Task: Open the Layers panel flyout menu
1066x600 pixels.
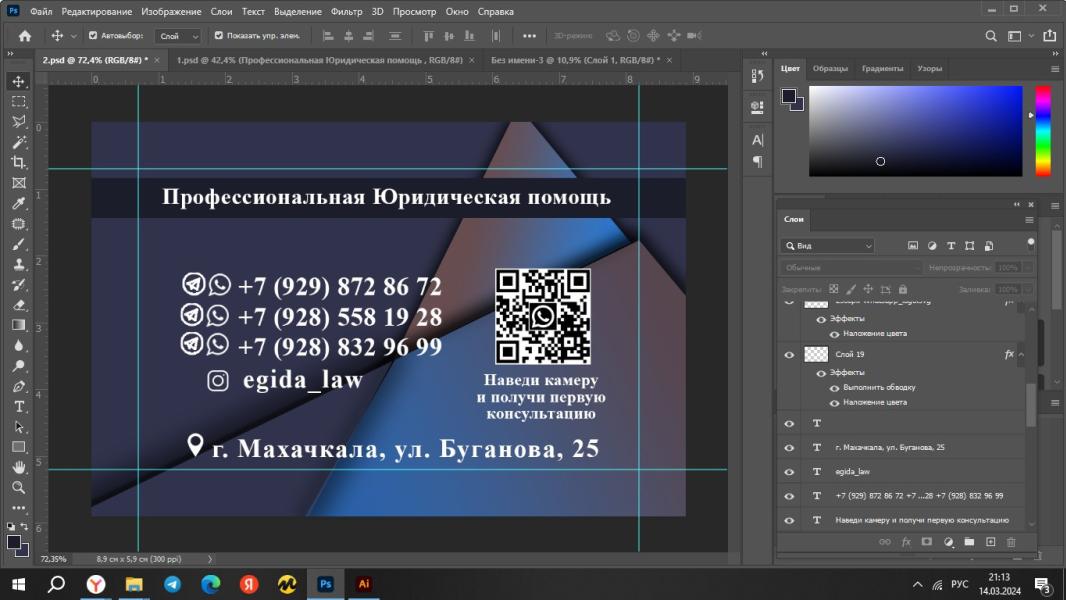Action: click(x=1029, y=219)
